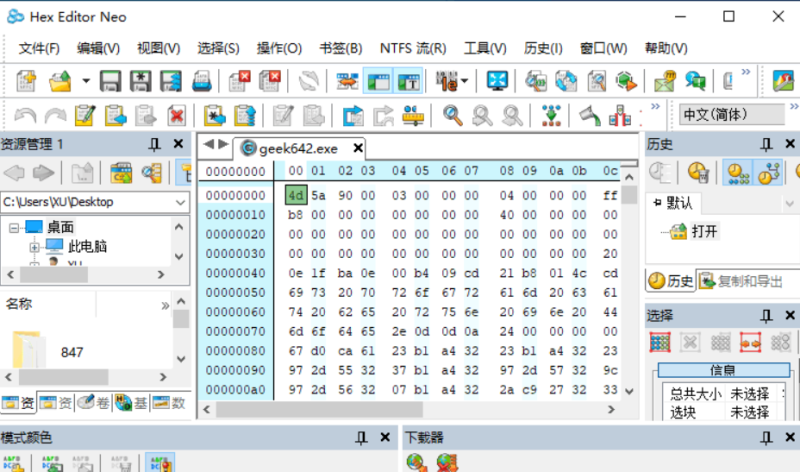
Task: Expand the 此电脑 tree node
Action: (35, 246)
